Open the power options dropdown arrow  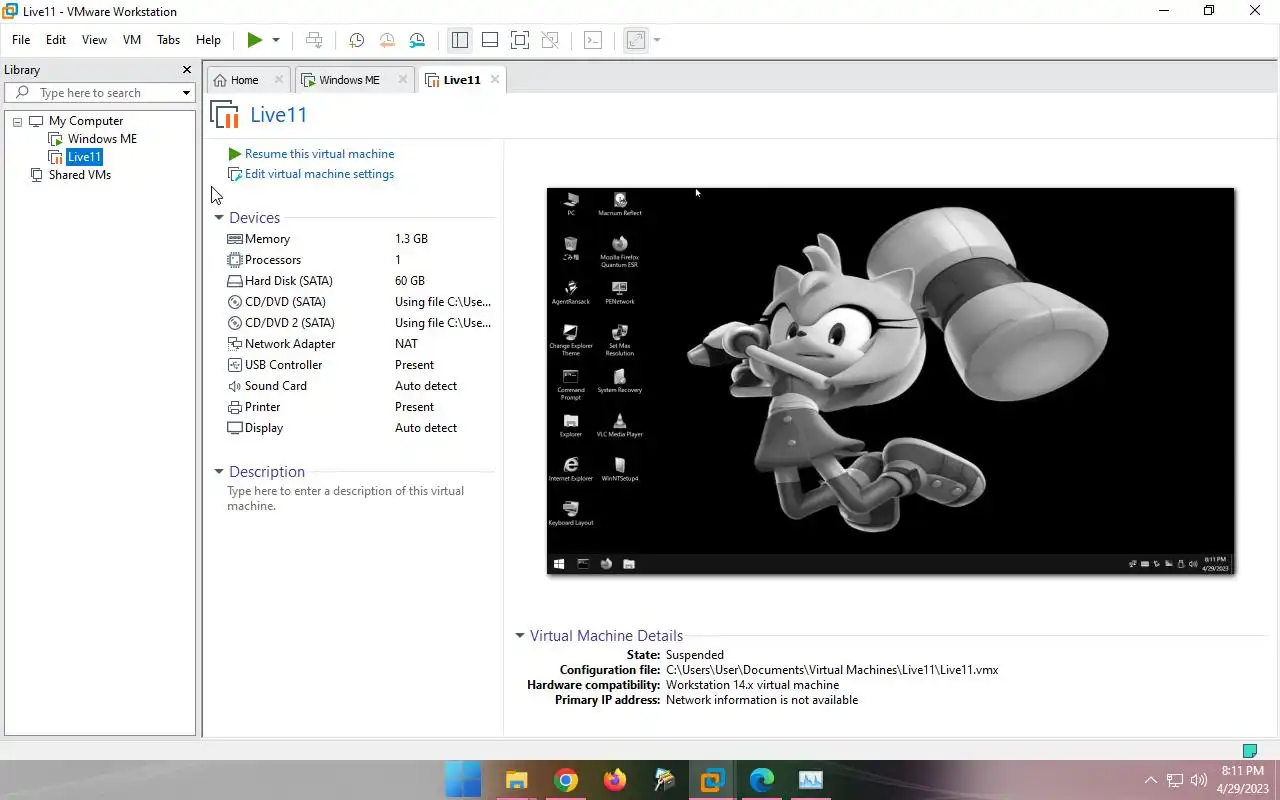[x=276, y=40]
